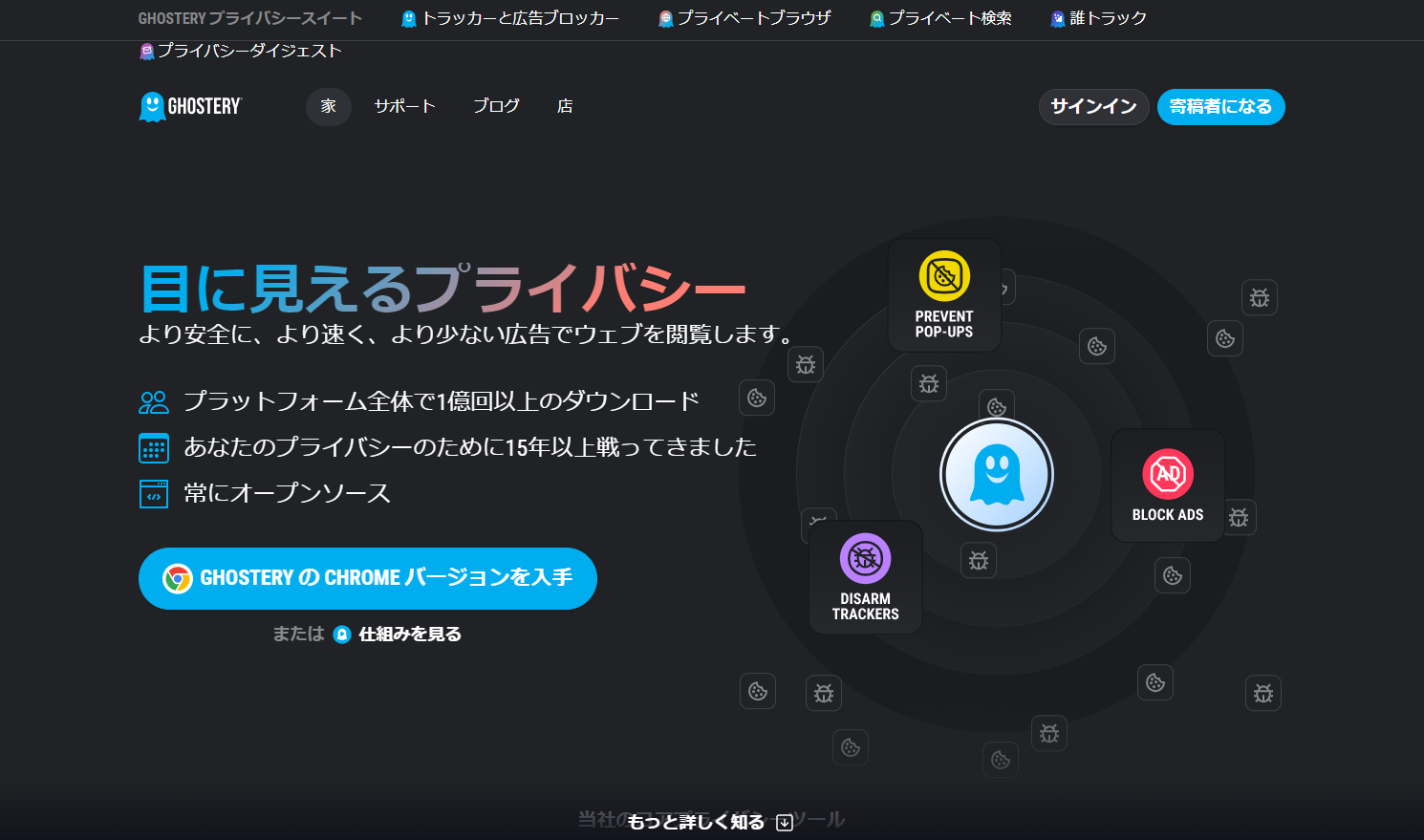Click cookie tile below Block Ads card
This screenshot has width=1424, height=840.
tap(1173, 575)
